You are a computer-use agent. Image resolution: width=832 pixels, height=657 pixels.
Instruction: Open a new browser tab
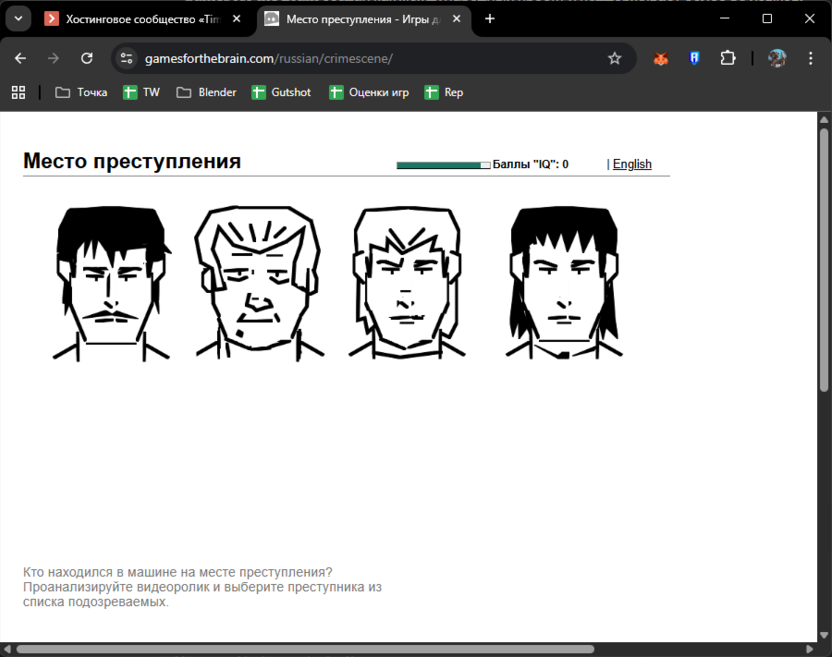click(x=487, y=18)
